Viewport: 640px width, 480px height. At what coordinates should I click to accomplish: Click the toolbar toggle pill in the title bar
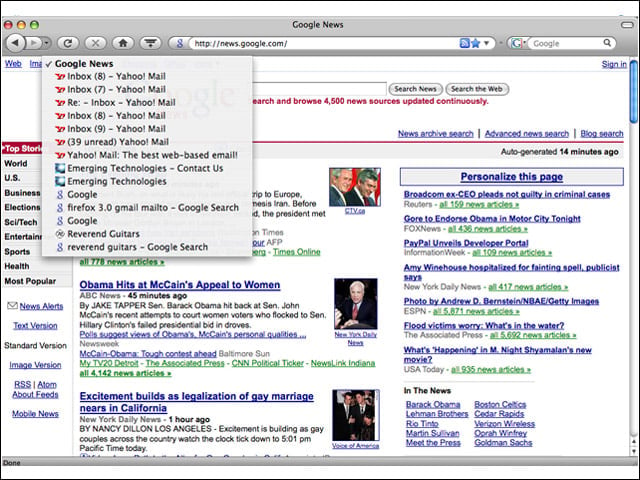click(x=627, y=25)
